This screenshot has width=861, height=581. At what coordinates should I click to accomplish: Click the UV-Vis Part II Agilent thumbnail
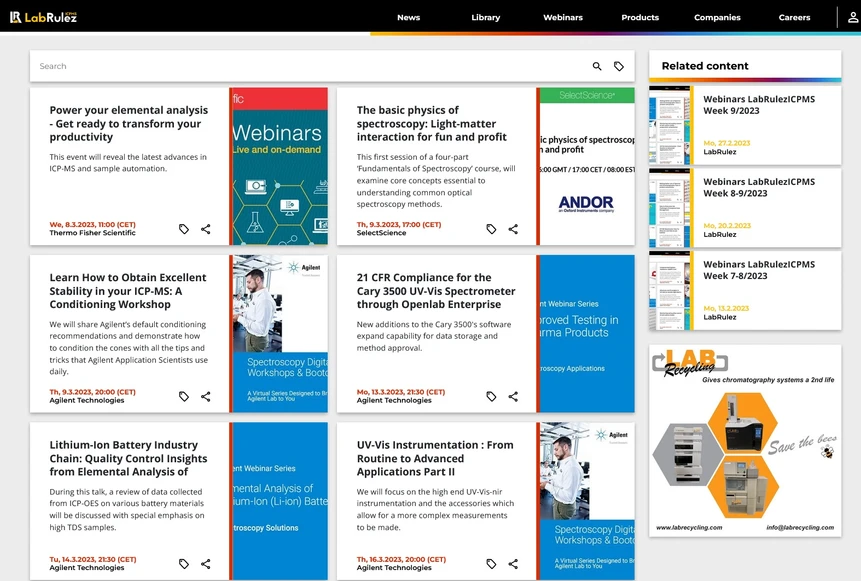click(x=585, y=501)
